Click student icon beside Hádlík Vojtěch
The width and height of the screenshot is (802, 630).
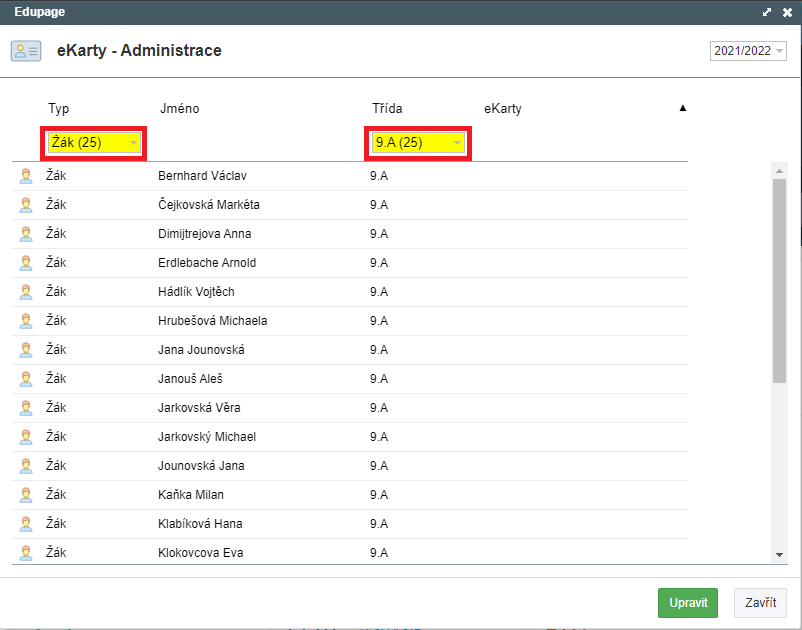click(26, 292)
